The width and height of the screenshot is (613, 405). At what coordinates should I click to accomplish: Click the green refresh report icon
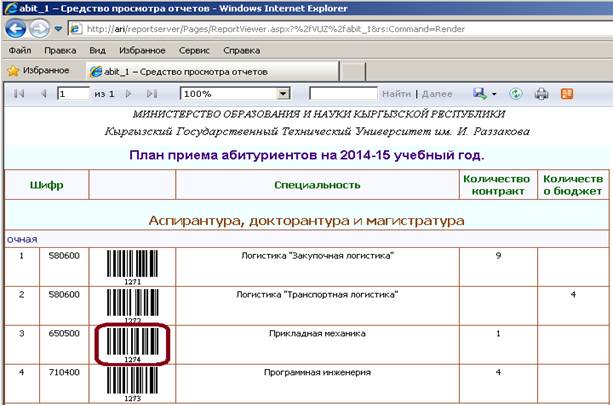point(516,94)
